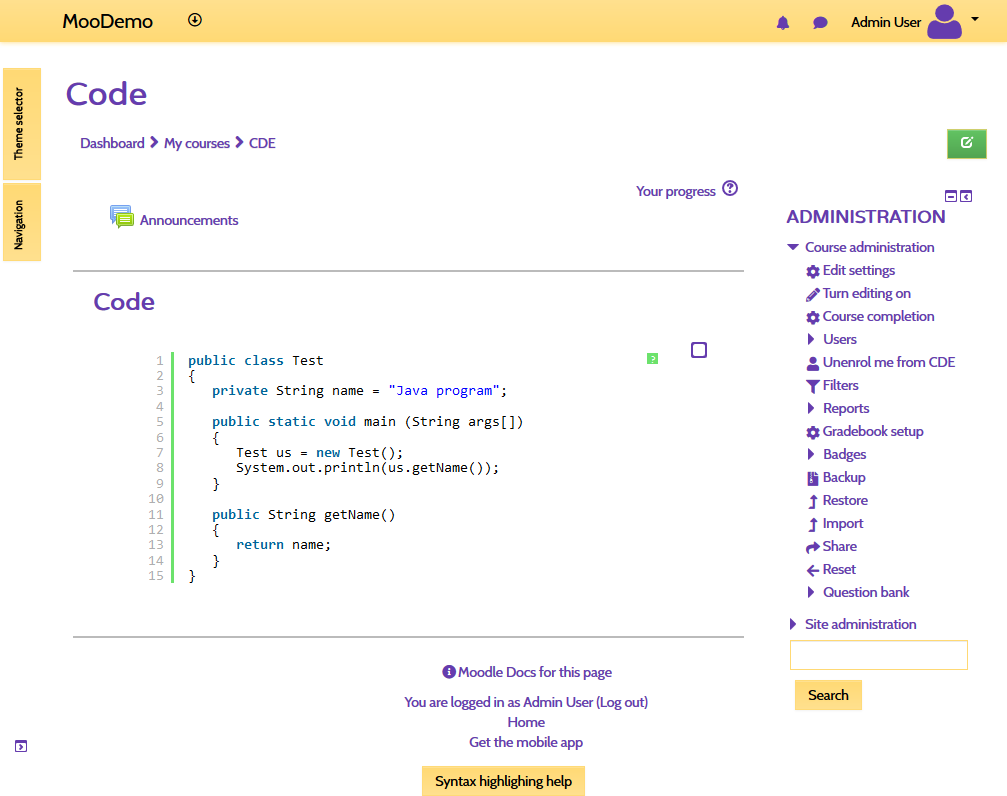Open Dashboard breadcrumb link

click(112, 143)
